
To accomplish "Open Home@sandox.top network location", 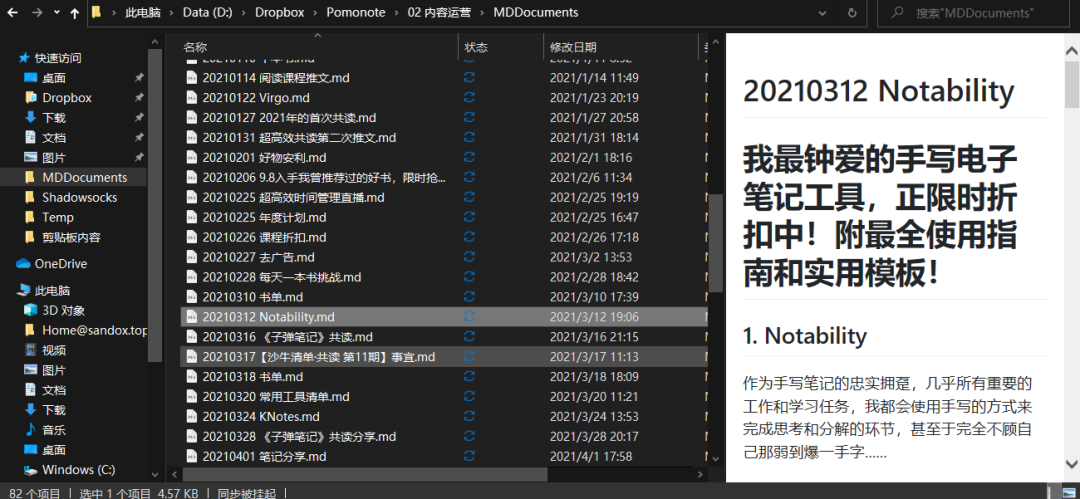I will (94, 330).
